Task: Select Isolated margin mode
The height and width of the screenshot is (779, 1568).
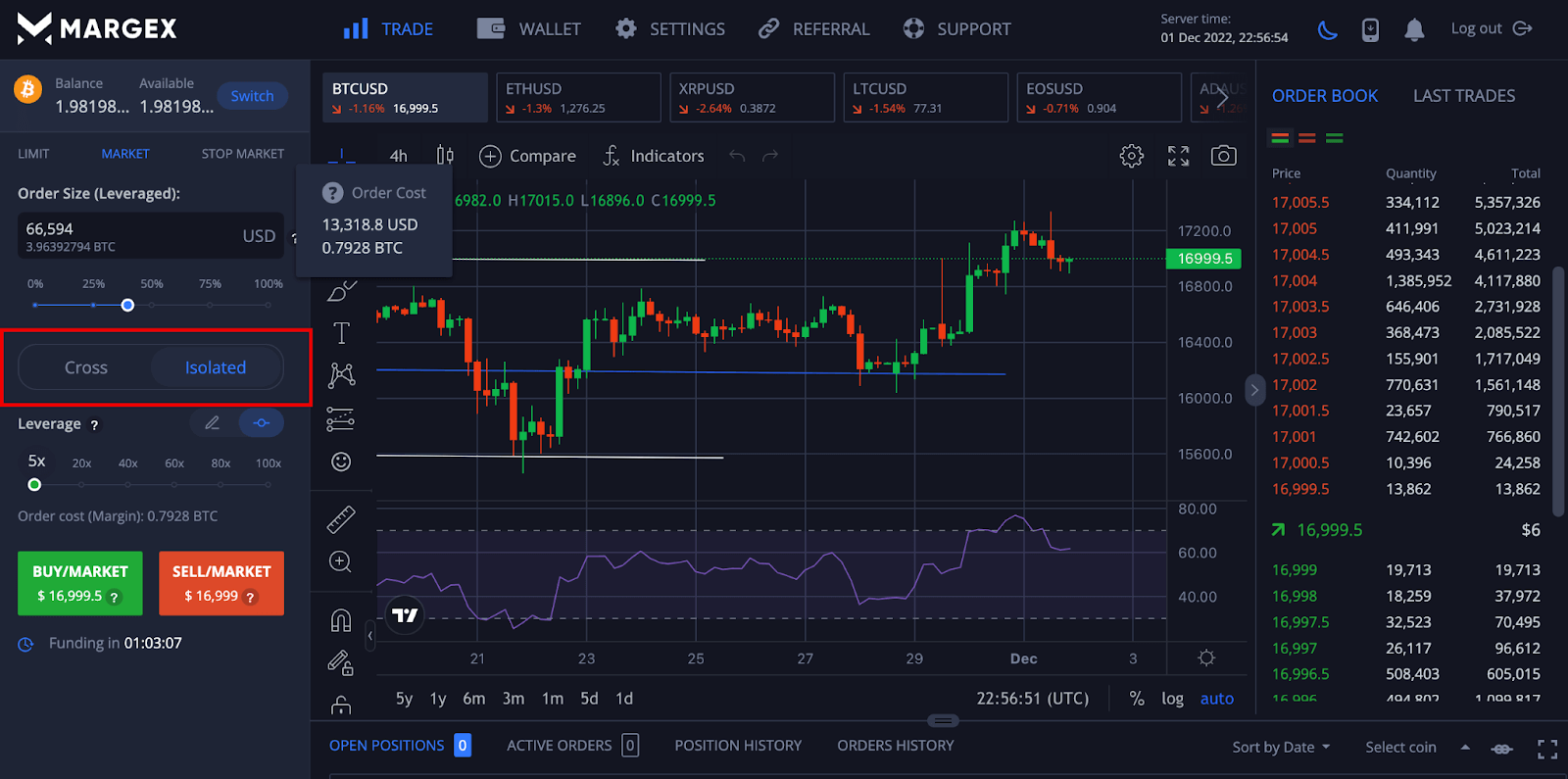Action: pyautogui.click(x=216, y=367)
